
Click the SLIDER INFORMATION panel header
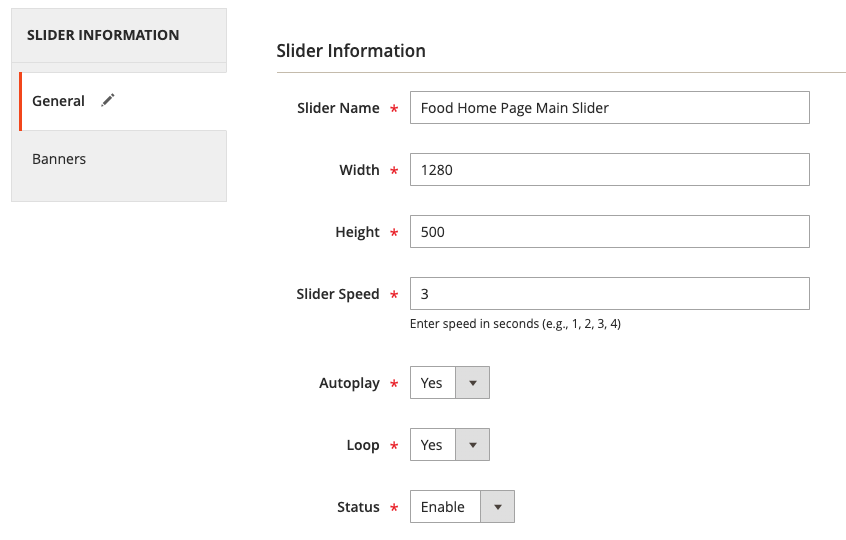click(119, 35)
